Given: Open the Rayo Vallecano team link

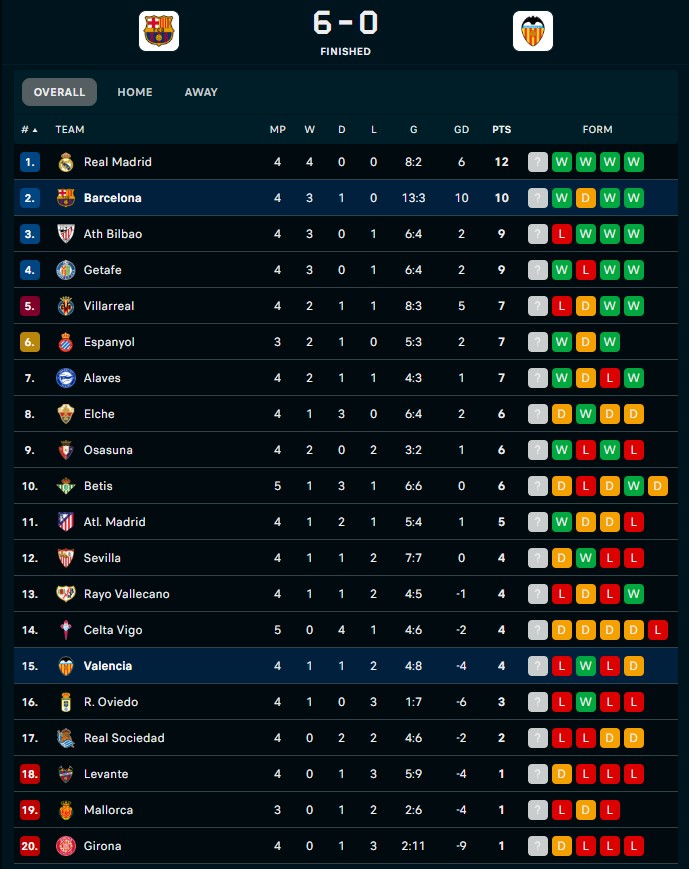Looking at the screenshot, I should 126,594.
